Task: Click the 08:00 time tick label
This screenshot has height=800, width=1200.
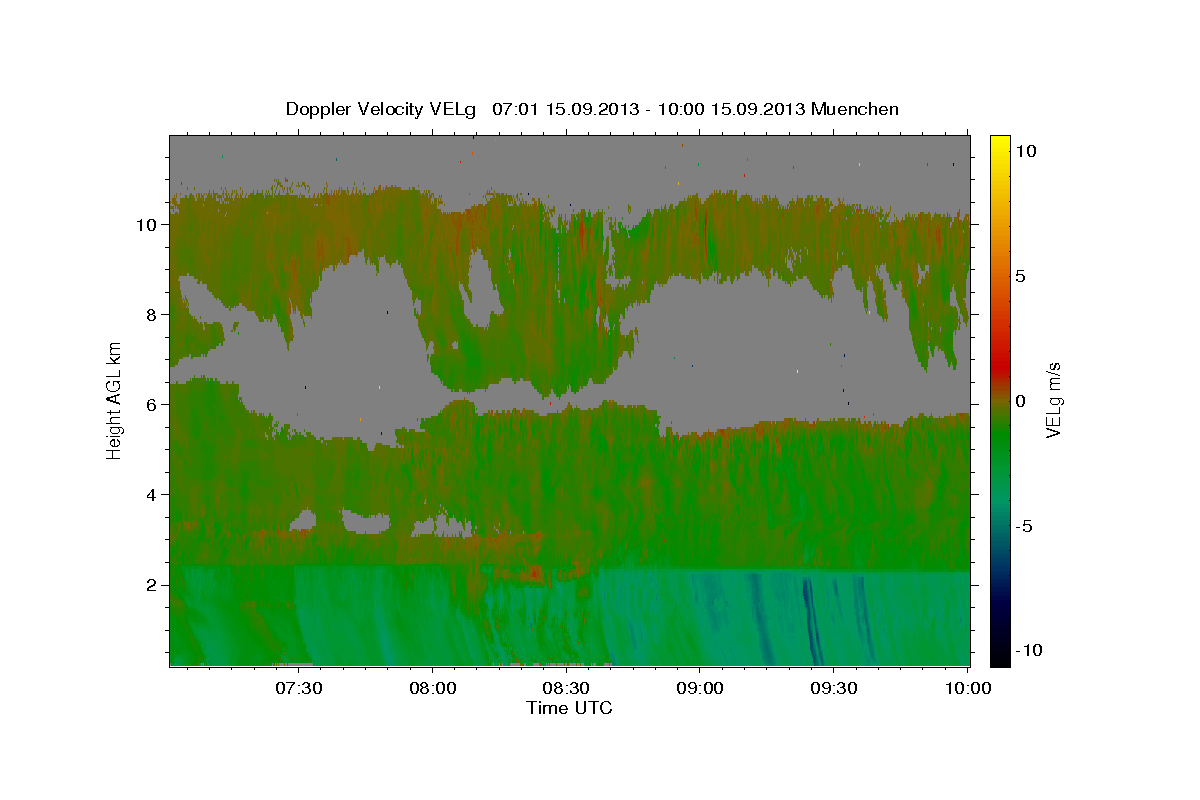Action: [x=433, y=688]
